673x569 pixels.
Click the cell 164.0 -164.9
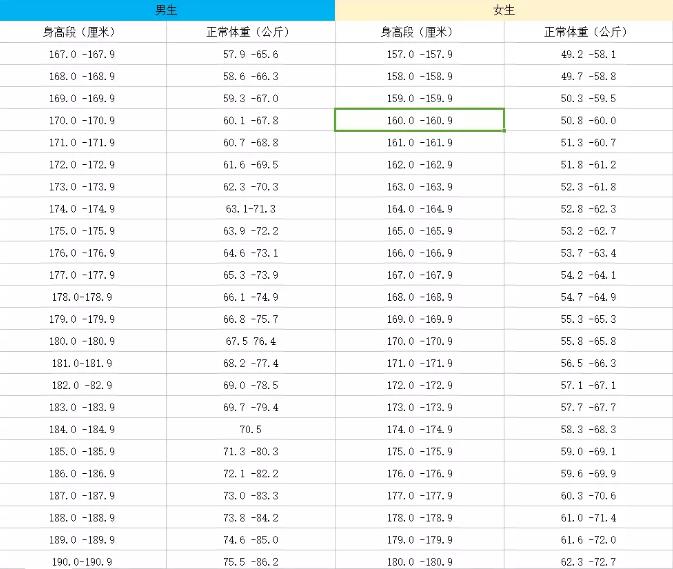(420, 209)
